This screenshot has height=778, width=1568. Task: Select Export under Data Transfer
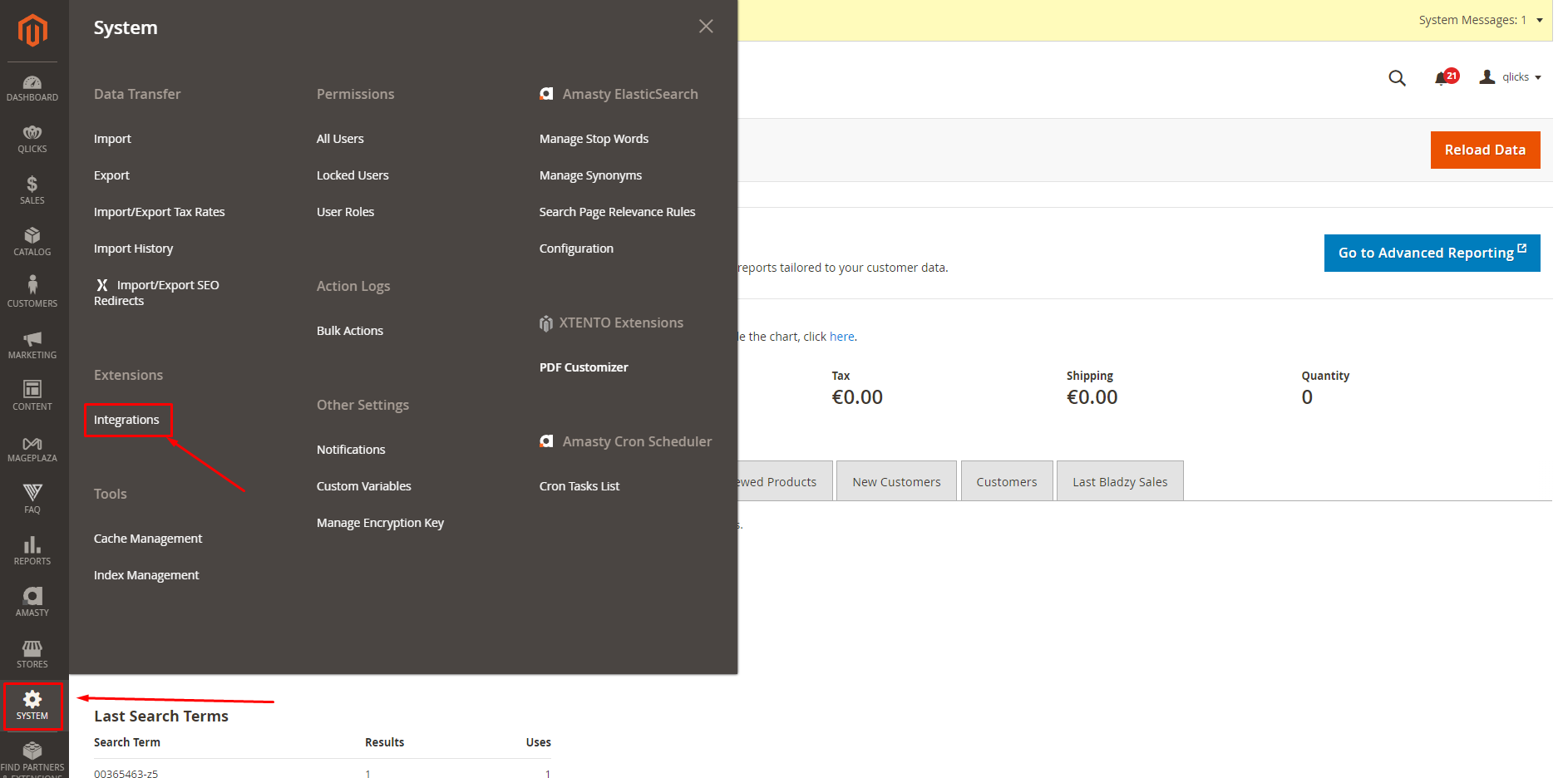coord(111,175)
